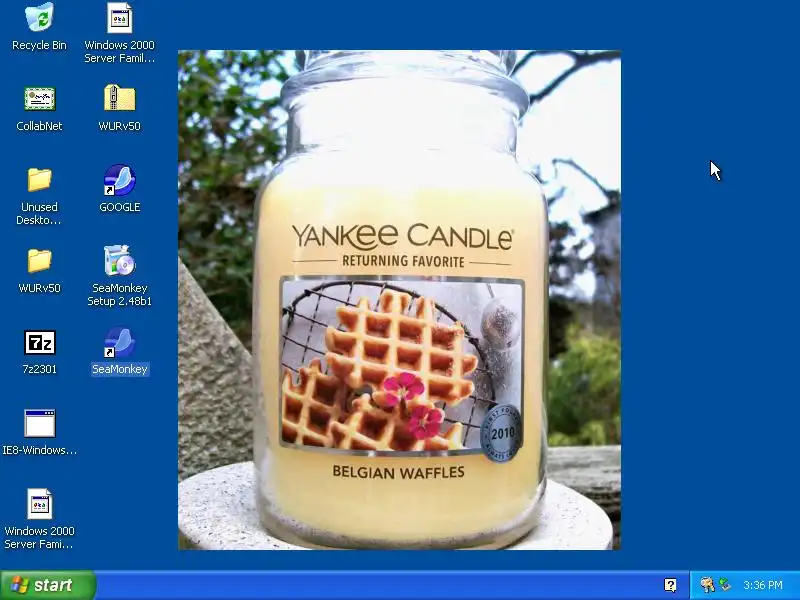Image resolution: width=800 pixels, height=600 pixels.
Task: Select the CollabNet certificate icon
Action: [39, 98]
